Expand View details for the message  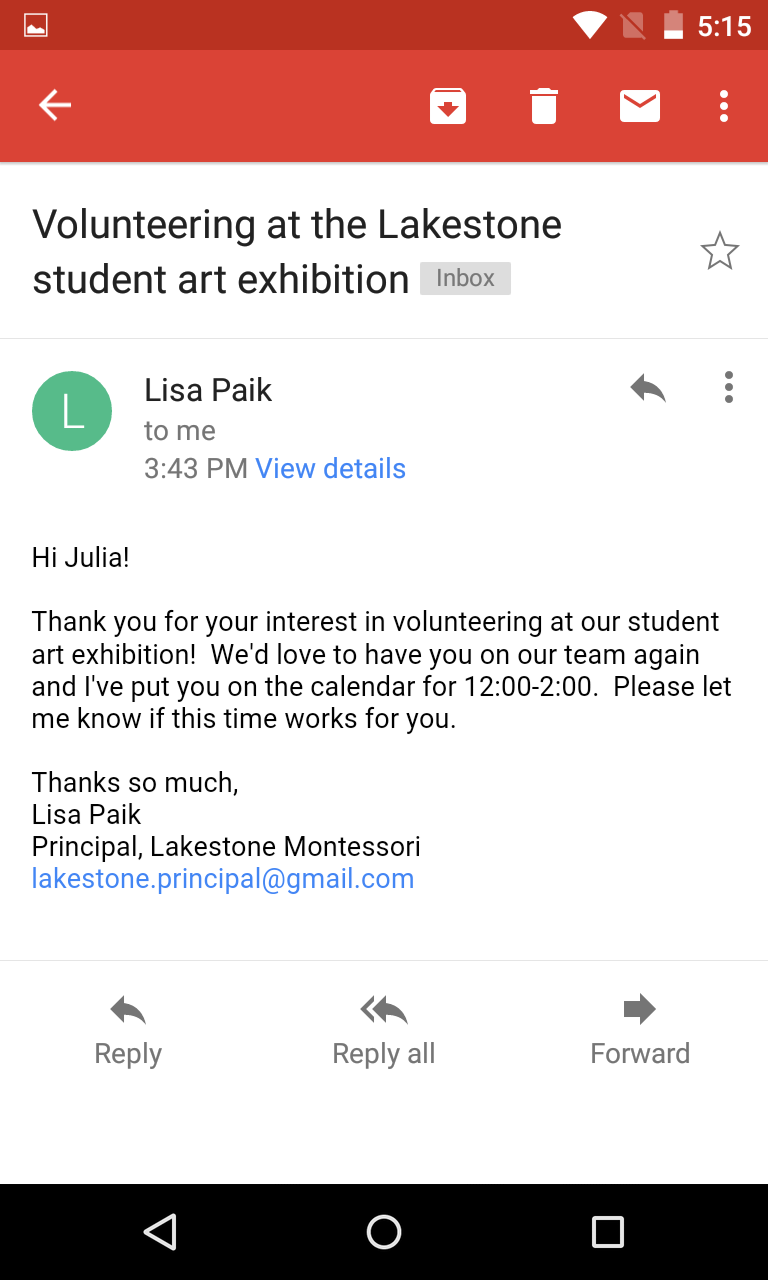click(330, 469)
